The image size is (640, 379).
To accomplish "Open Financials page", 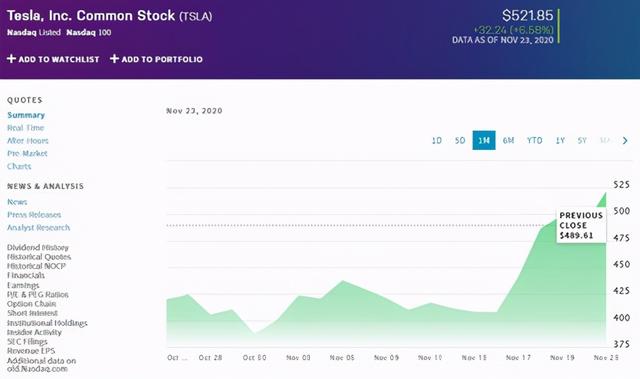I will click(x=26, y=275).
